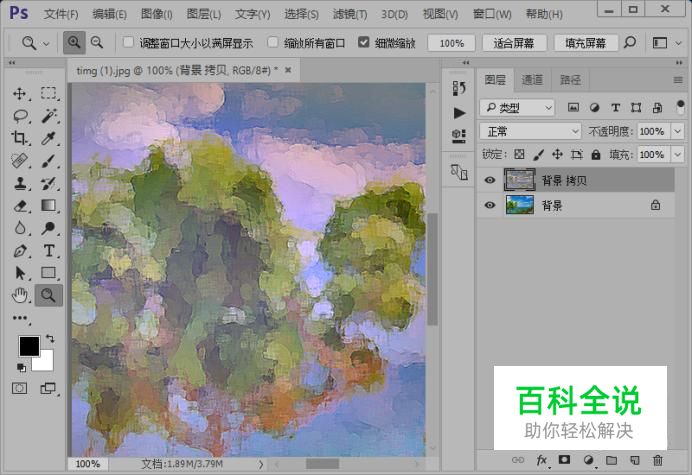Open the 滤镜(T) menu

[350, 14]
